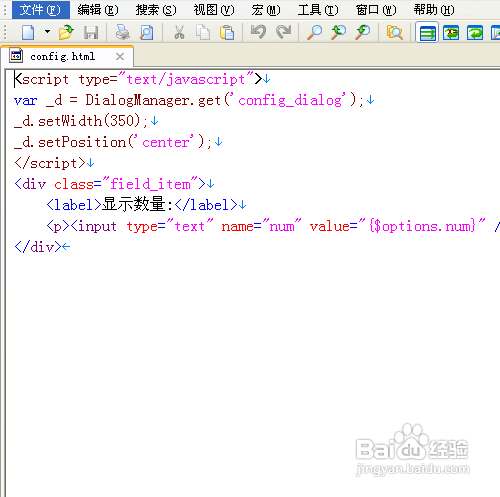Image resolution: width=500 pixels, height=497 pixels.
Task: Open Print Preview from the toolbar
Action: 147,33
